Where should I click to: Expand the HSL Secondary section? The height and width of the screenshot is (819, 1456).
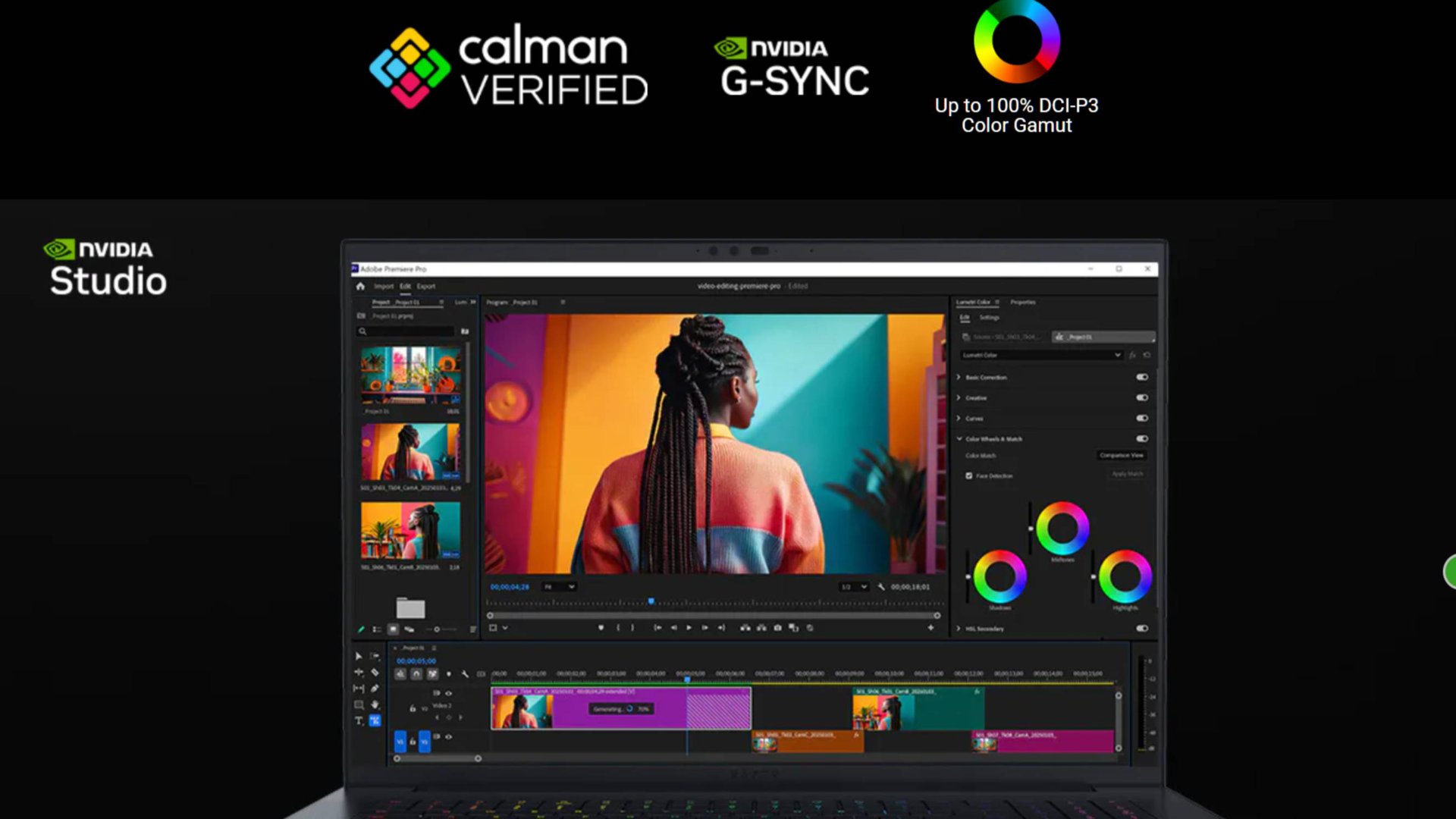(959, 629)
